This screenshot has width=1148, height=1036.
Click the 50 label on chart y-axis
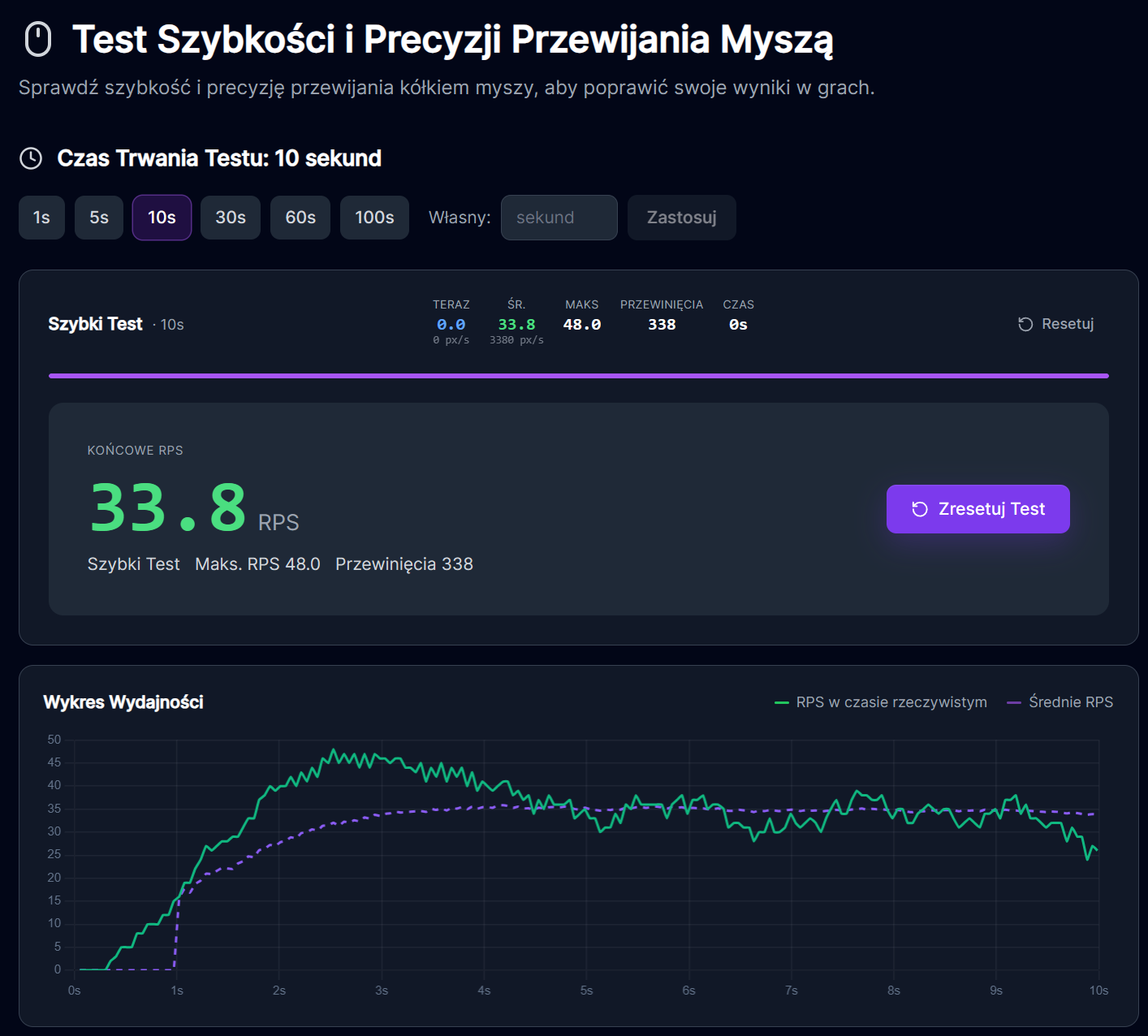[x=54, y=740]
